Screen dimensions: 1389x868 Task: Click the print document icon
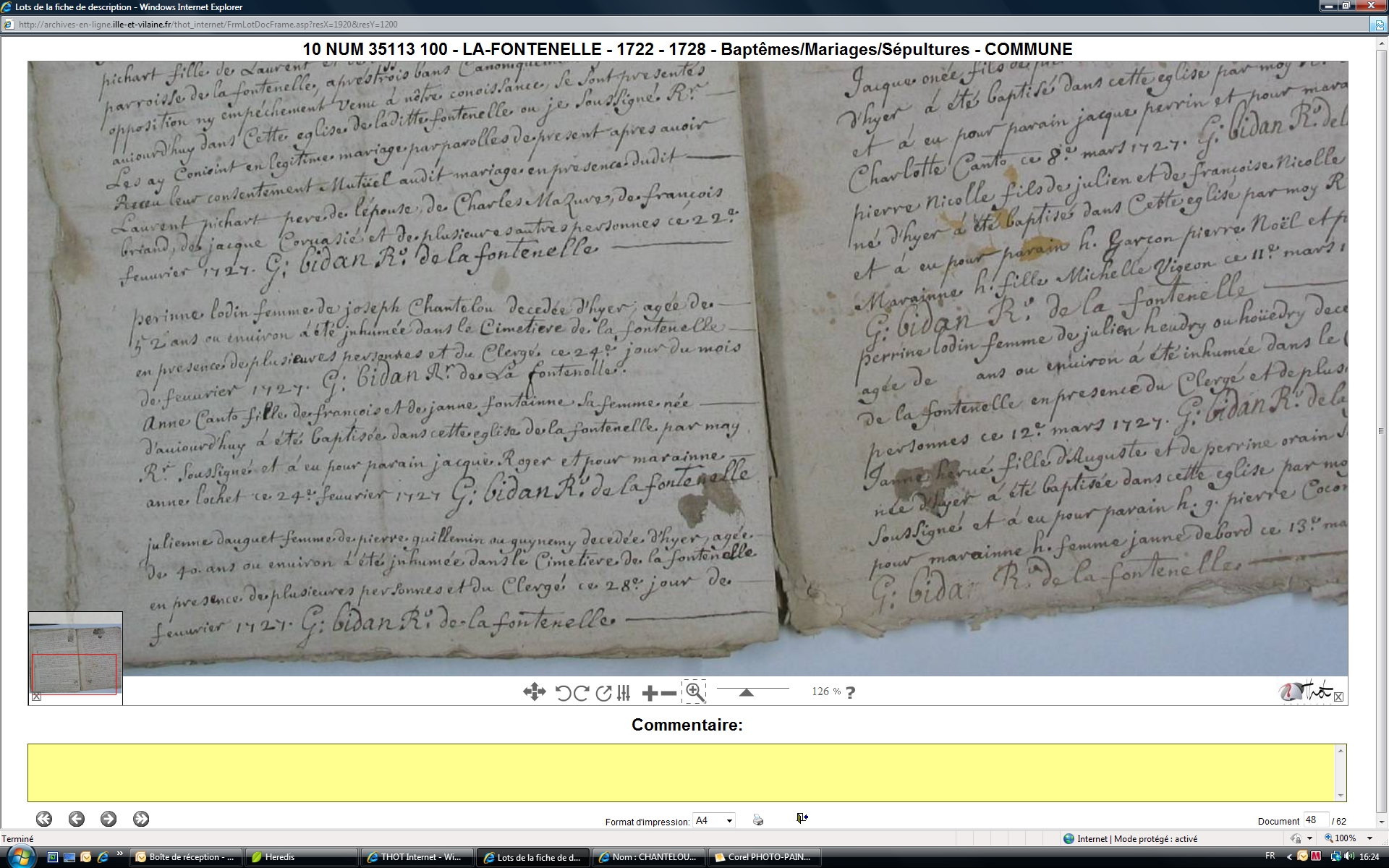pos(757,820)
